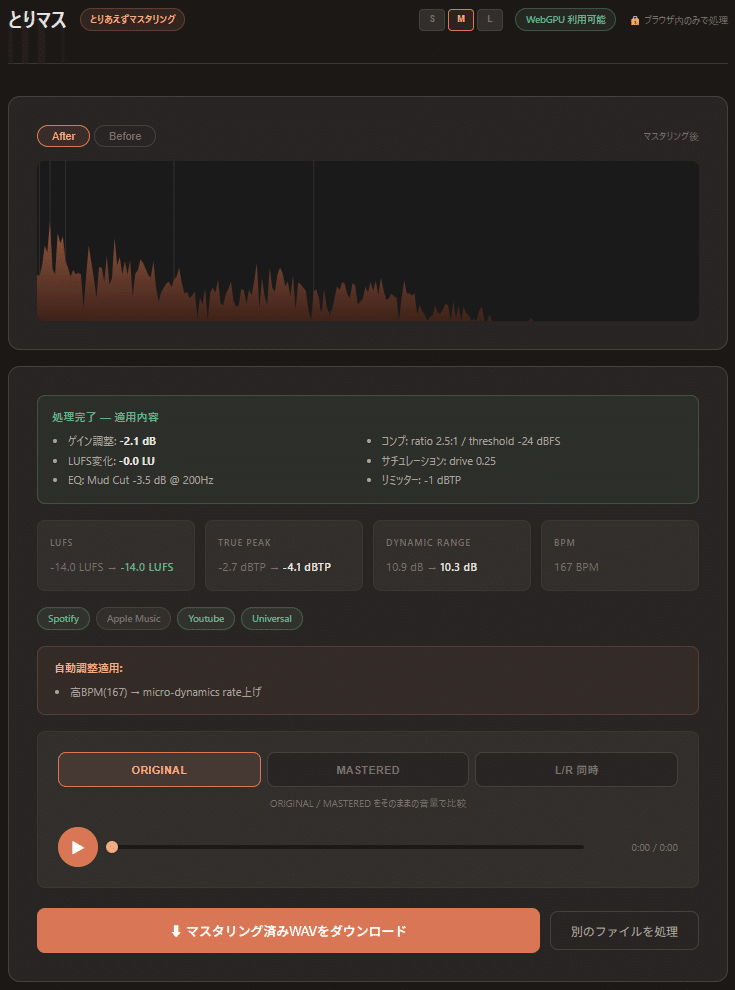The height and width of the screenshot is (990, 735).
Task: Click the 167 BPM value
Action: click(x=577, y=567)
